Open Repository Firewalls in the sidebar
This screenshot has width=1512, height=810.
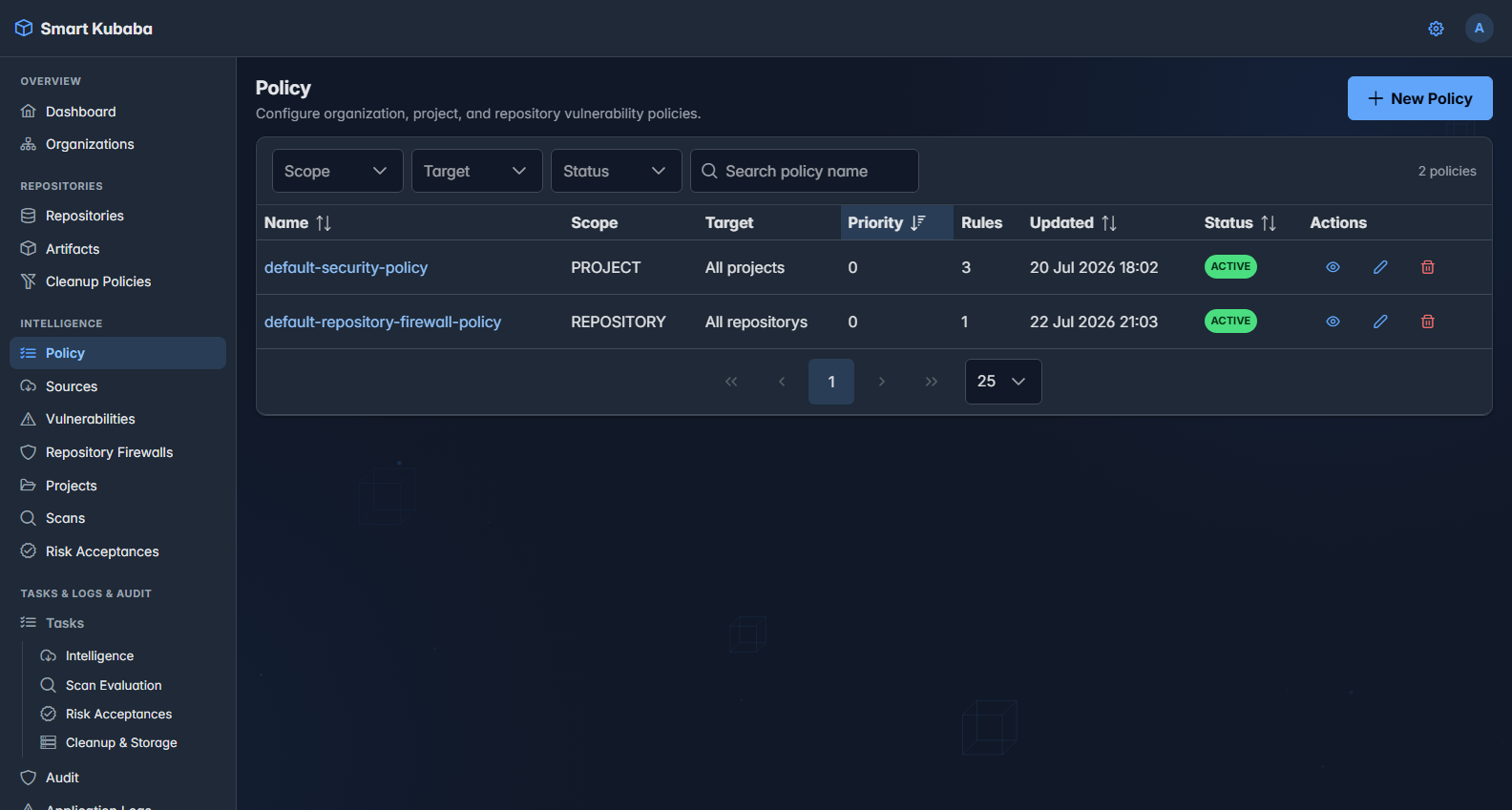coord(118,452)
